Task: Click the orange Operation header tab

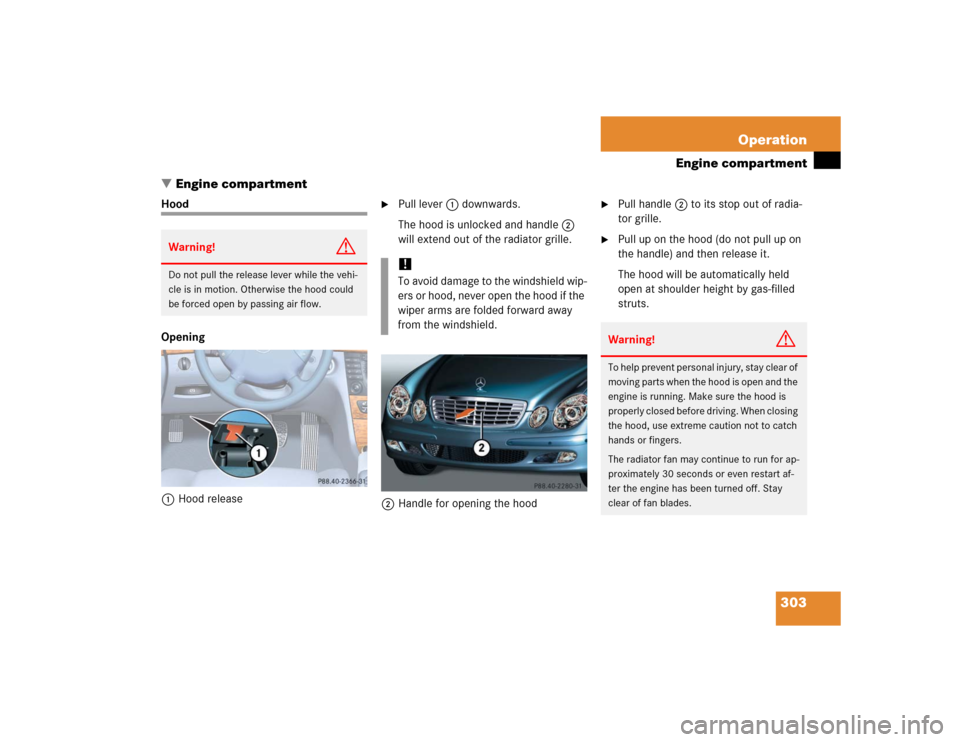Action: coord(720,134)
